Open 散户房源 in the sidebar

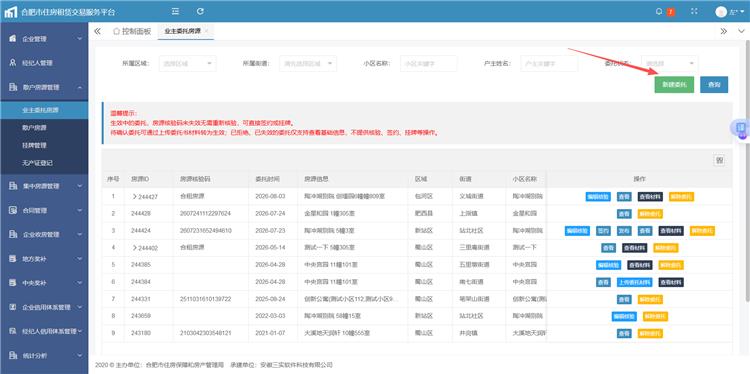[44, 128]
